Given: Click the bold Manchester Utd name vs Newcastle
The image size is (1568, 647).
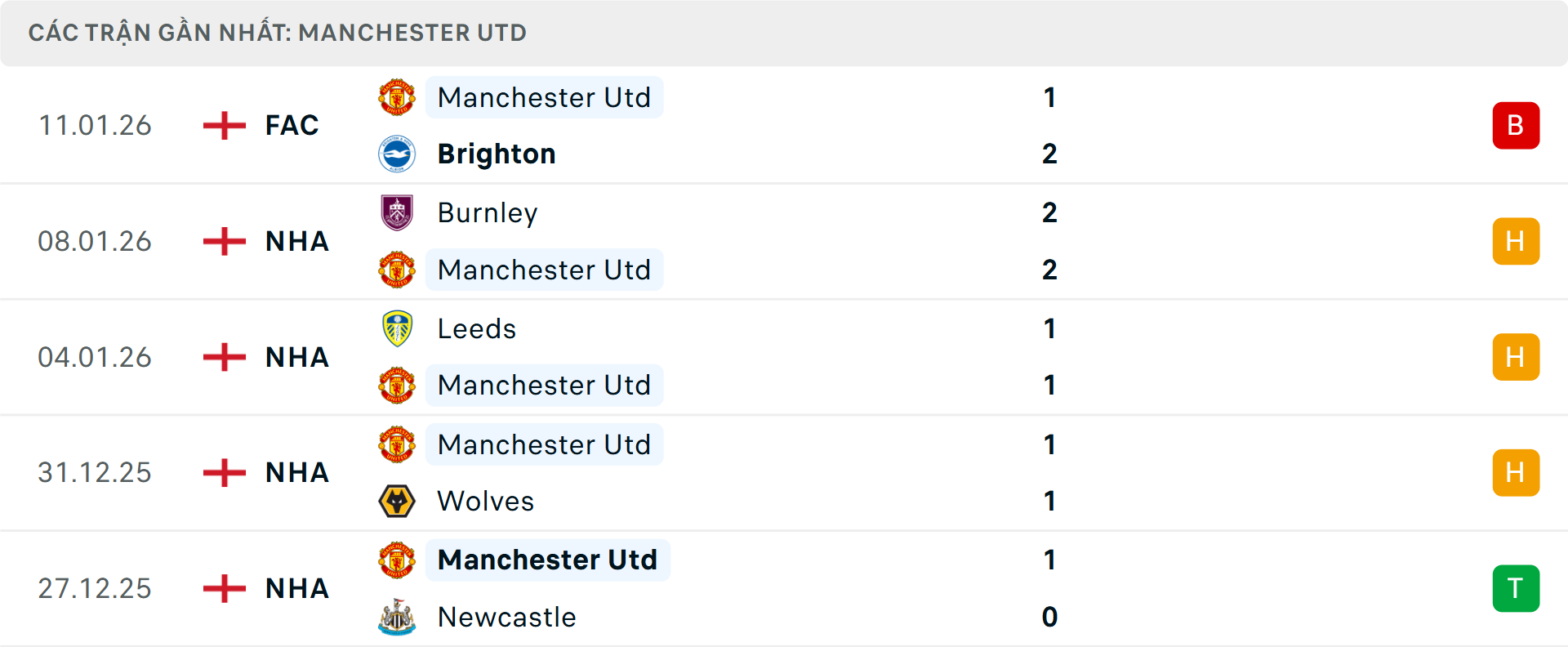Looking at the screenshot, I should tap(547, 560).
